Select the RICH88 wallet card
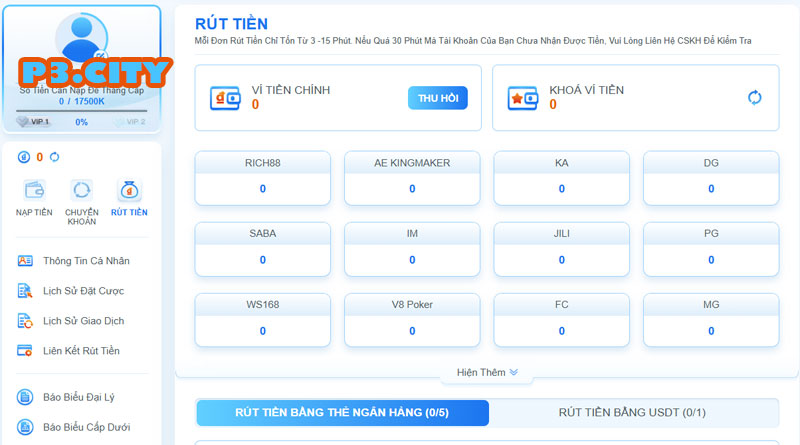The width and height of the screenshot is (800, 445). coord(263,178)
